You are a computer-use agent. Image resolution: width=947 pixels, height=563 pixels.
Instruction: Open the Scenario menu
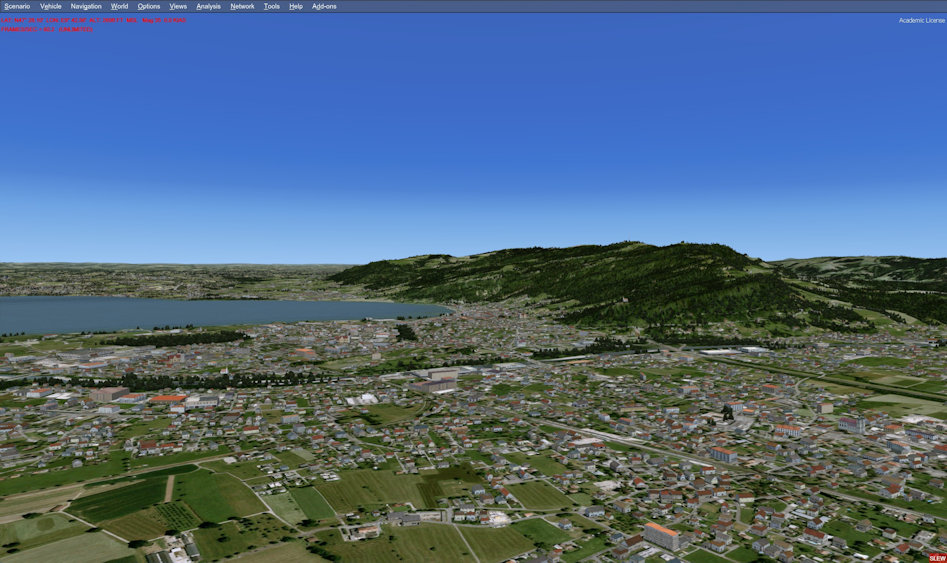(x=17, y=6)
